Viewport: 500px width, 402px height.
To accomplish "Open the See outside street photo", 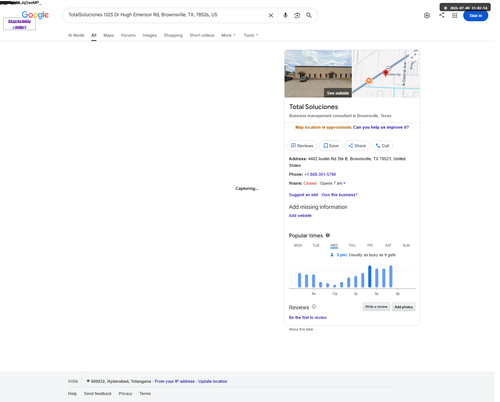I will (318, 74).
